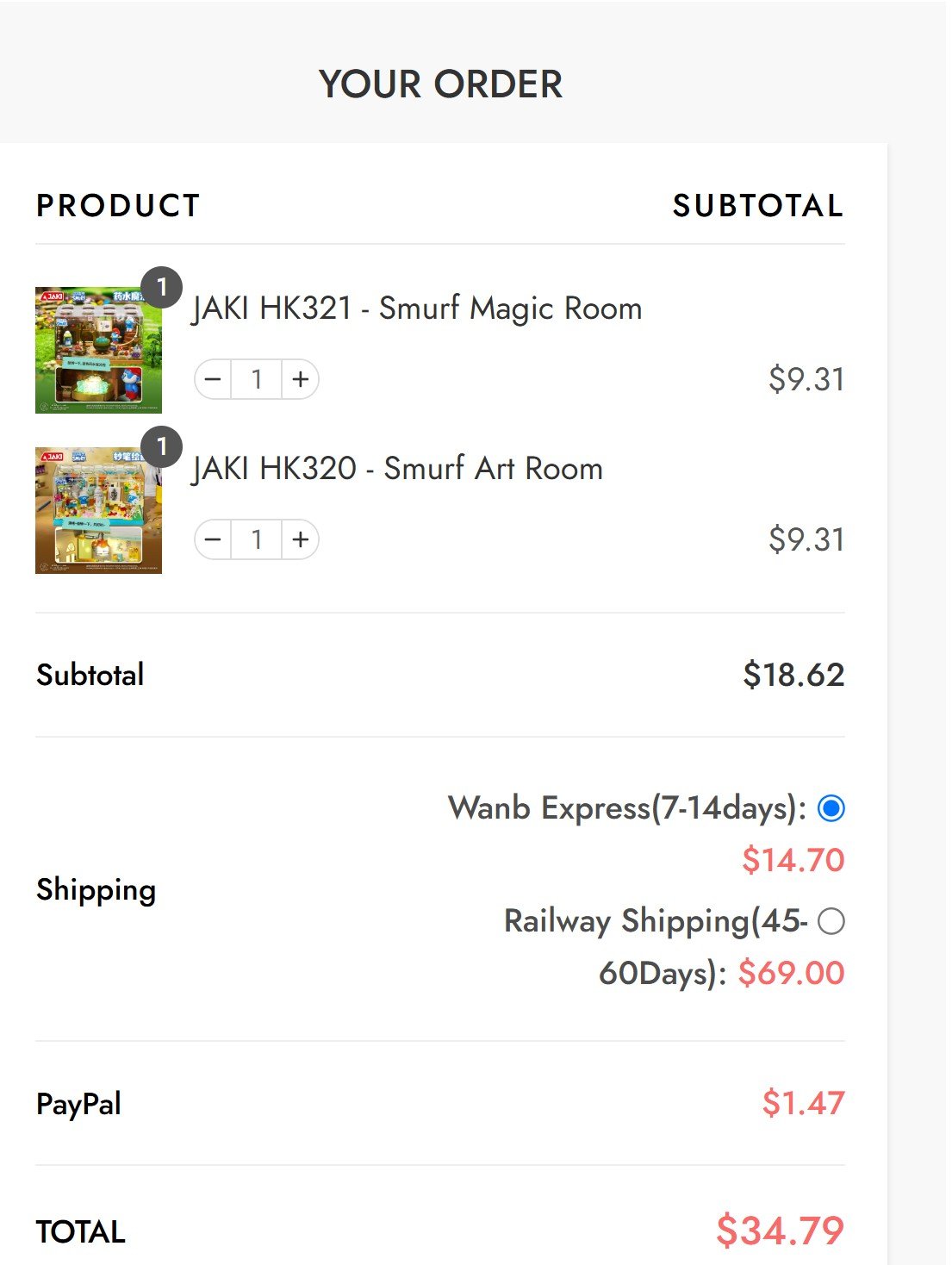Image resolution: width=952 pixels, height=1265 pixels.
Task: Click the quantity badge on Magic Room thumbnail
Action: [161, 287]
